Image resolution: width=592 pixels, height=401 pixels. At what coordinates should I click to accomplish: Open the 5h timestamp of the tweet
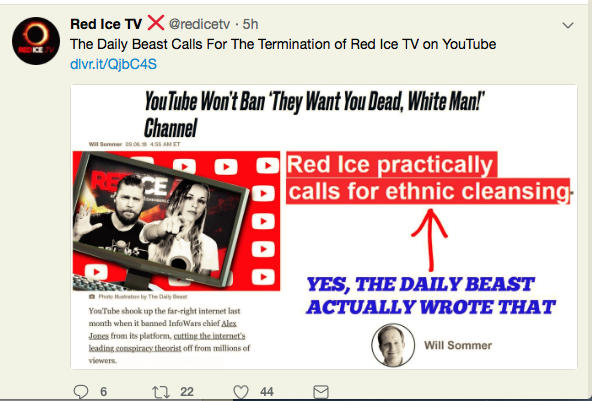click(x=250, y=24)
